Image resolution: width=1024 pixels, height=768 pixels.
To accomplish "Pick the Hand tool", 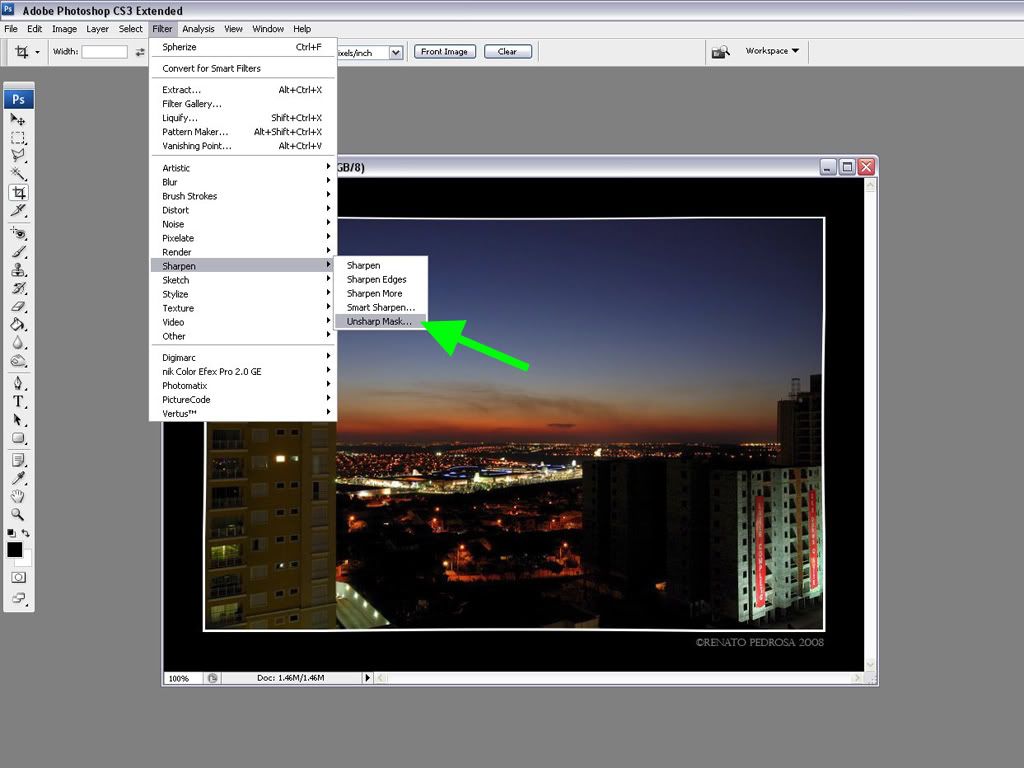I will (x=18, y=496).
